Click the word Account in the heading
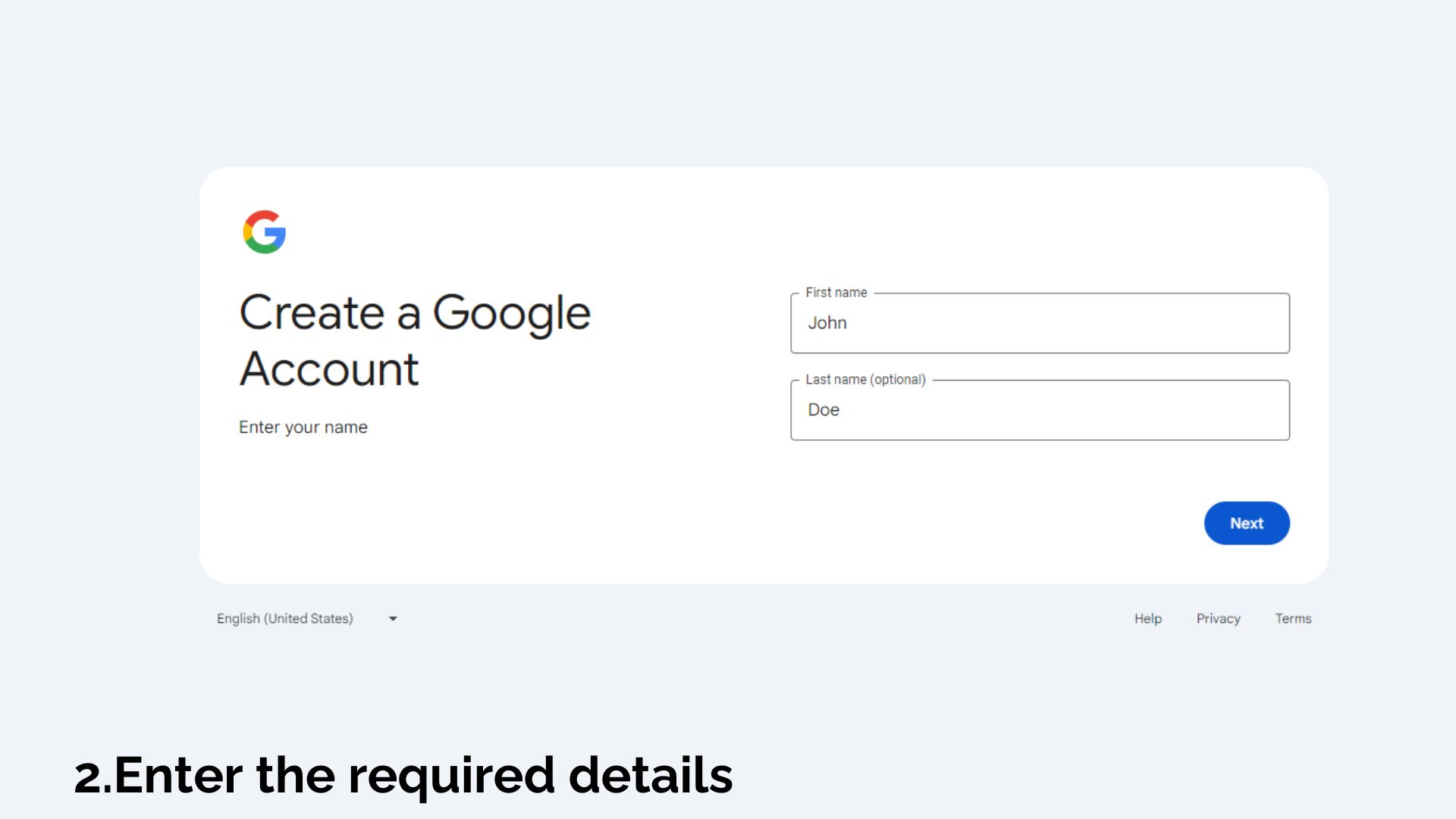This screenshot has height=819, width=1456. point(329,369)
